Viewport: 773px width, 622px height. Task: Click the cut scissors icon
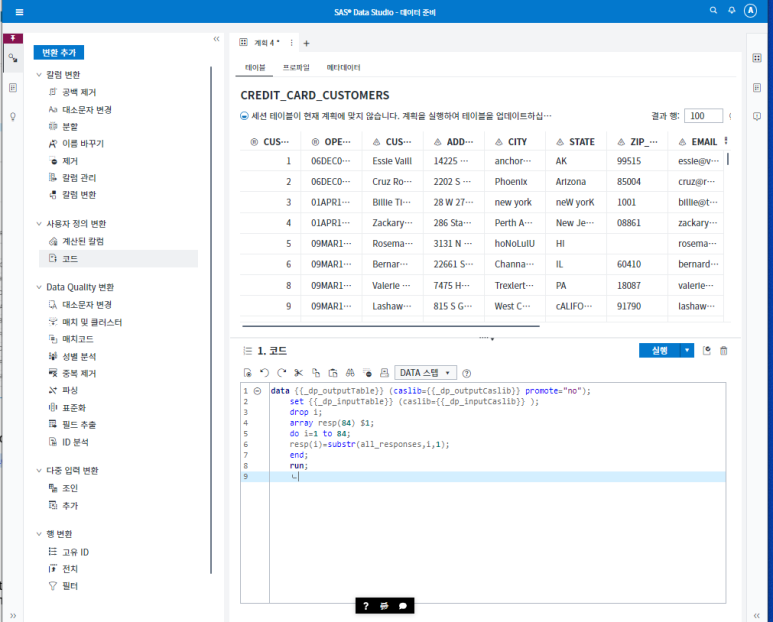298,373
